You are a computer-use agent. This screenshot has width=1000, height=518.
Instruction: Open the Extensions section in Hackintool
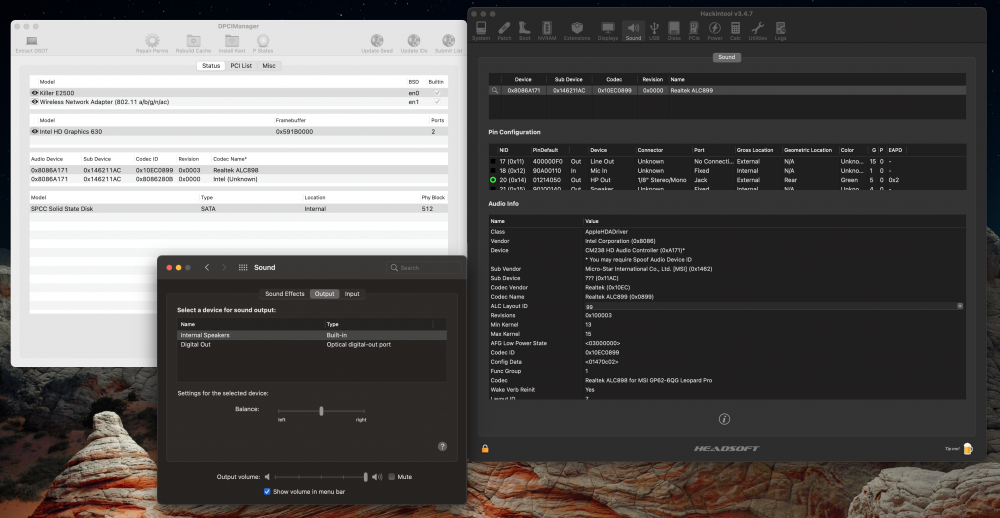point(577,30)
